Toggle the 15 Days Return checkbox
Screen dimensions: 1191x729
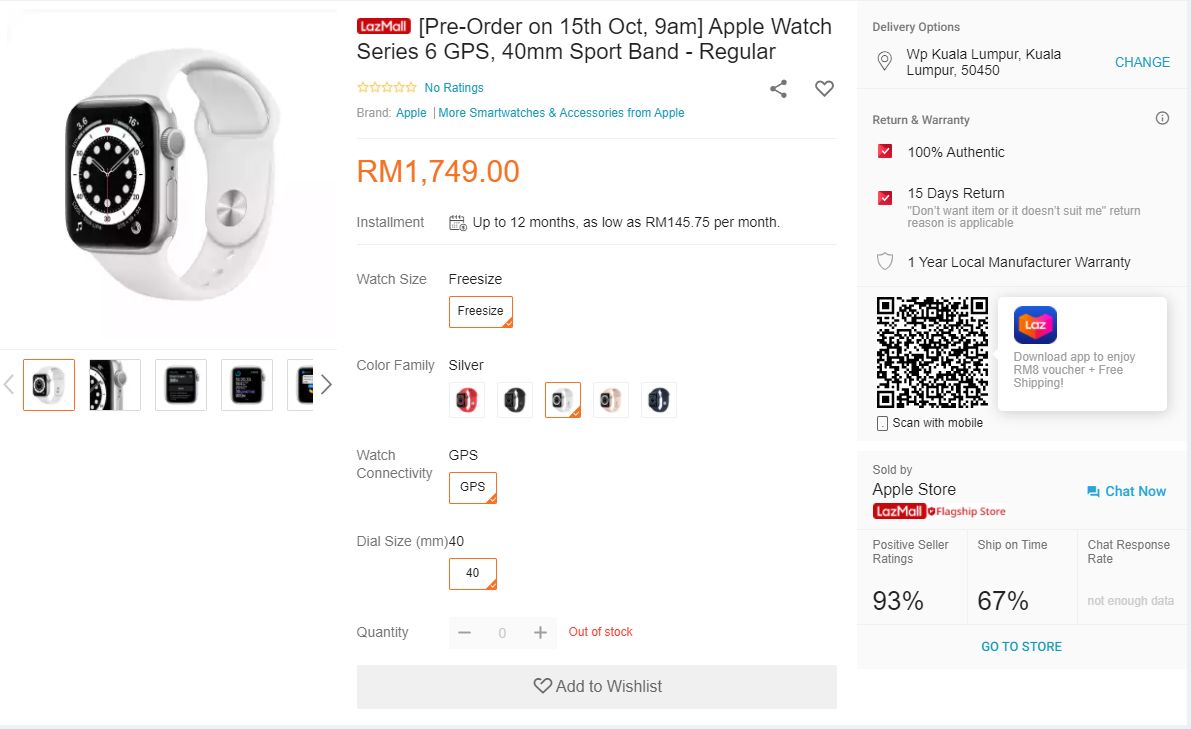[x=885, y=198]
